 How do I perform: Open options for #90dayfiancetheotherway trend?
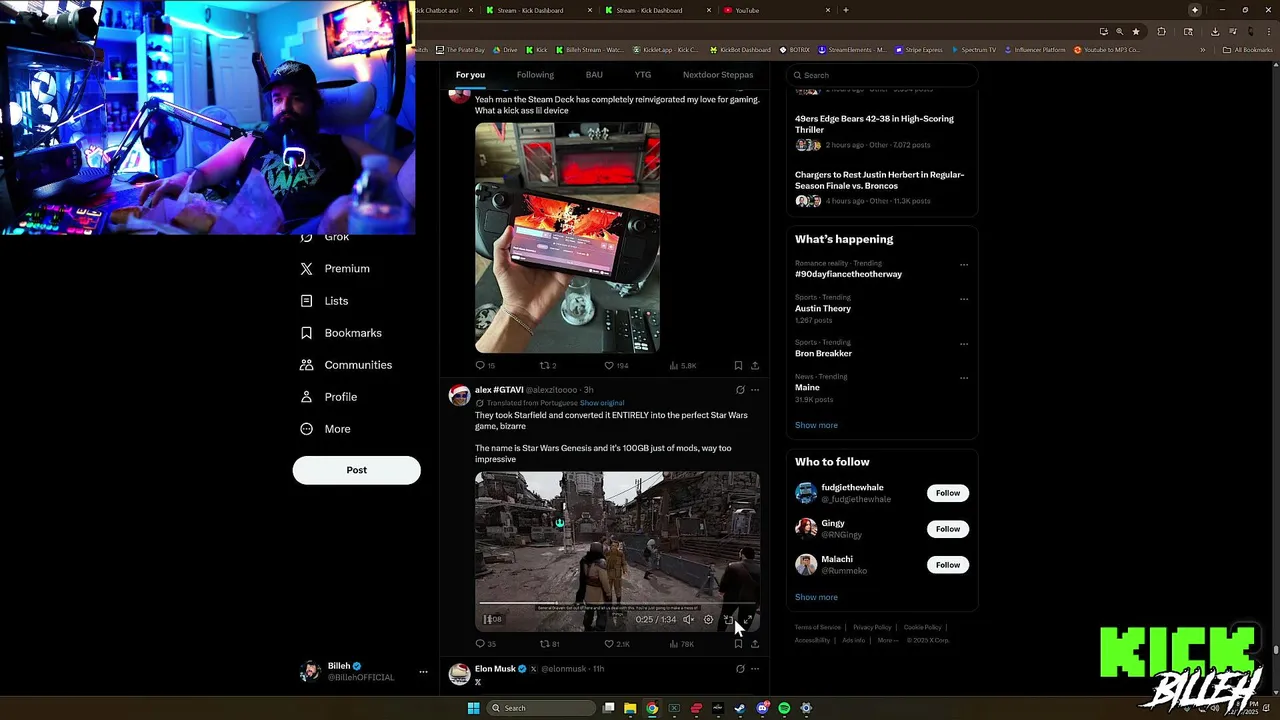coord(964,265)
